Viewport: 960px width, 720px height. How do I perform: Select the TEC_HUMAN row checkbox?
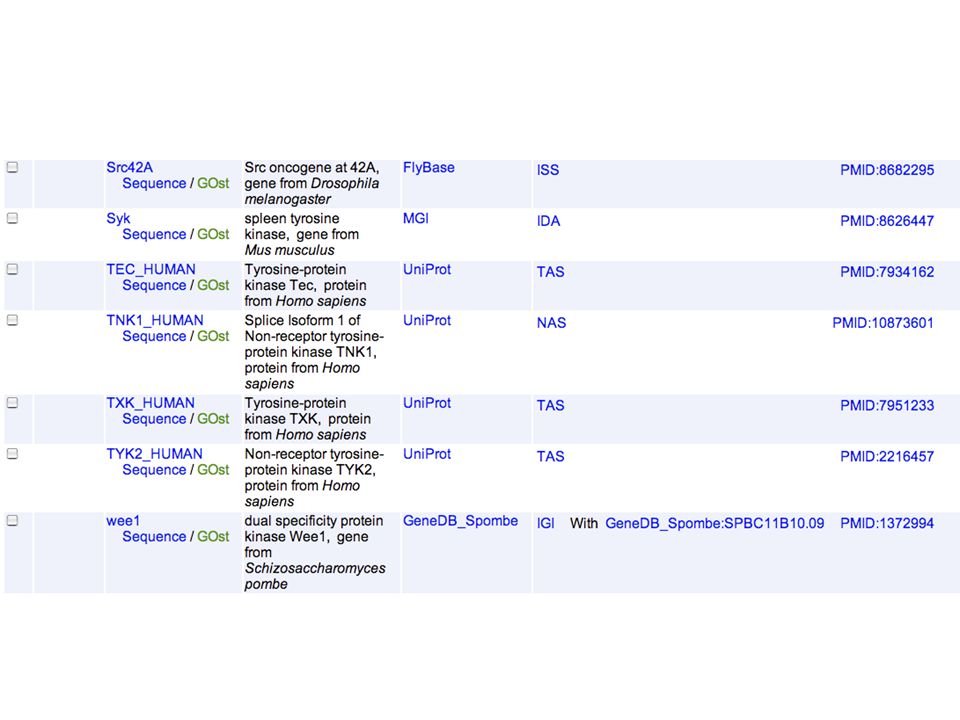coord(12,269)
